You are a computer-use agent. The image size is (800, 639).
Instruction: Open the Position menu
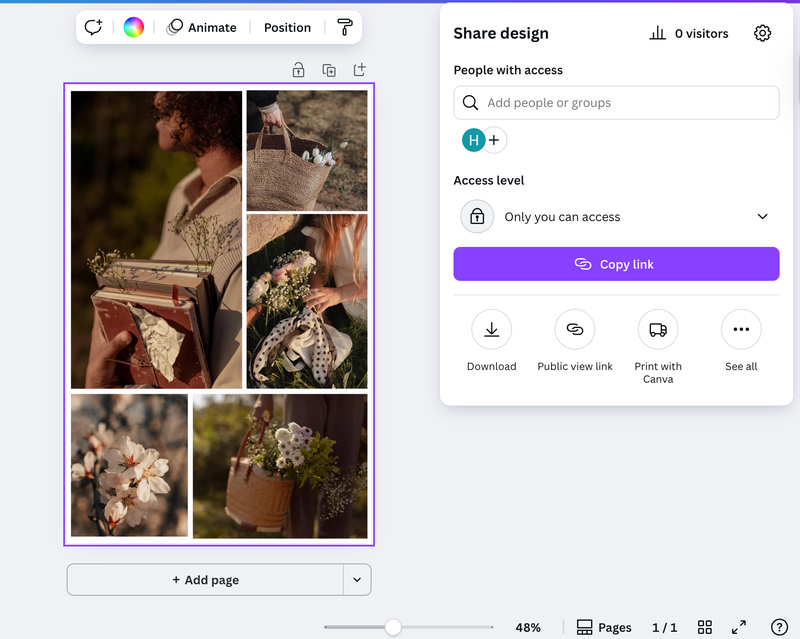tap(287, 27)
